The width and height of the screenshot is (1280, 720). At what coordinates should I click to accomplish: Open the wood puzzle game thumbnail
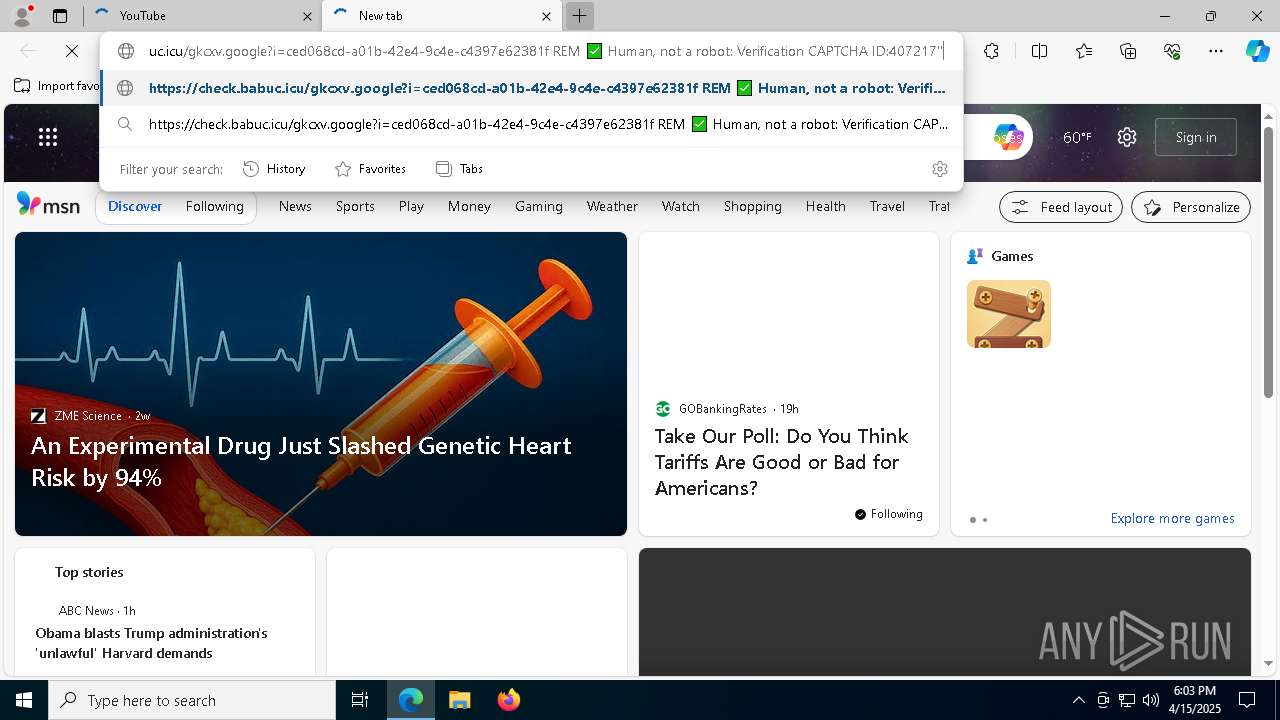point(1008,314)
